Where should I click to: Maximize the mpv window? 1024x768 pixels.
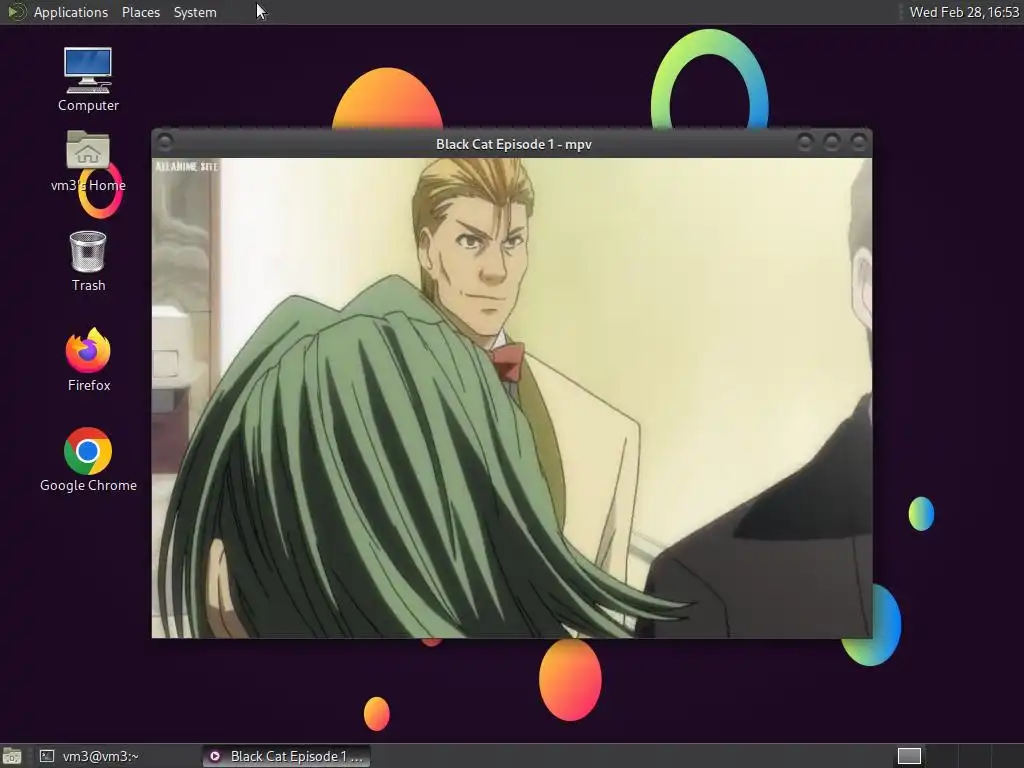click(831, 142)
